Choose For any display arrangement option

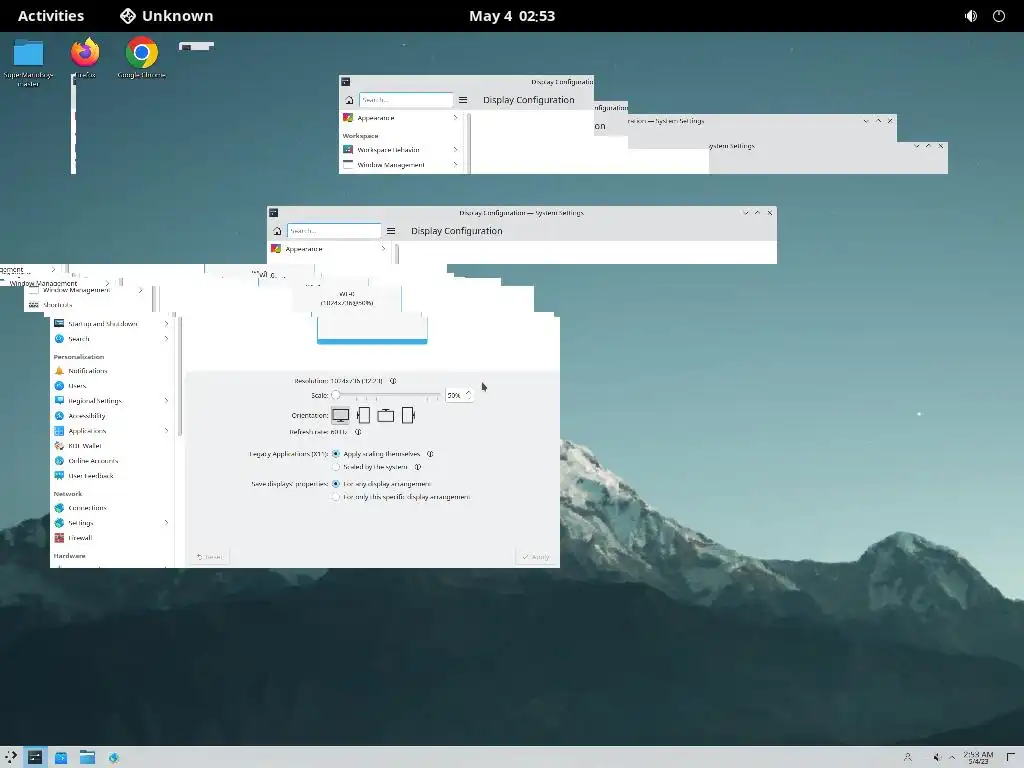(x=336, y=484)
